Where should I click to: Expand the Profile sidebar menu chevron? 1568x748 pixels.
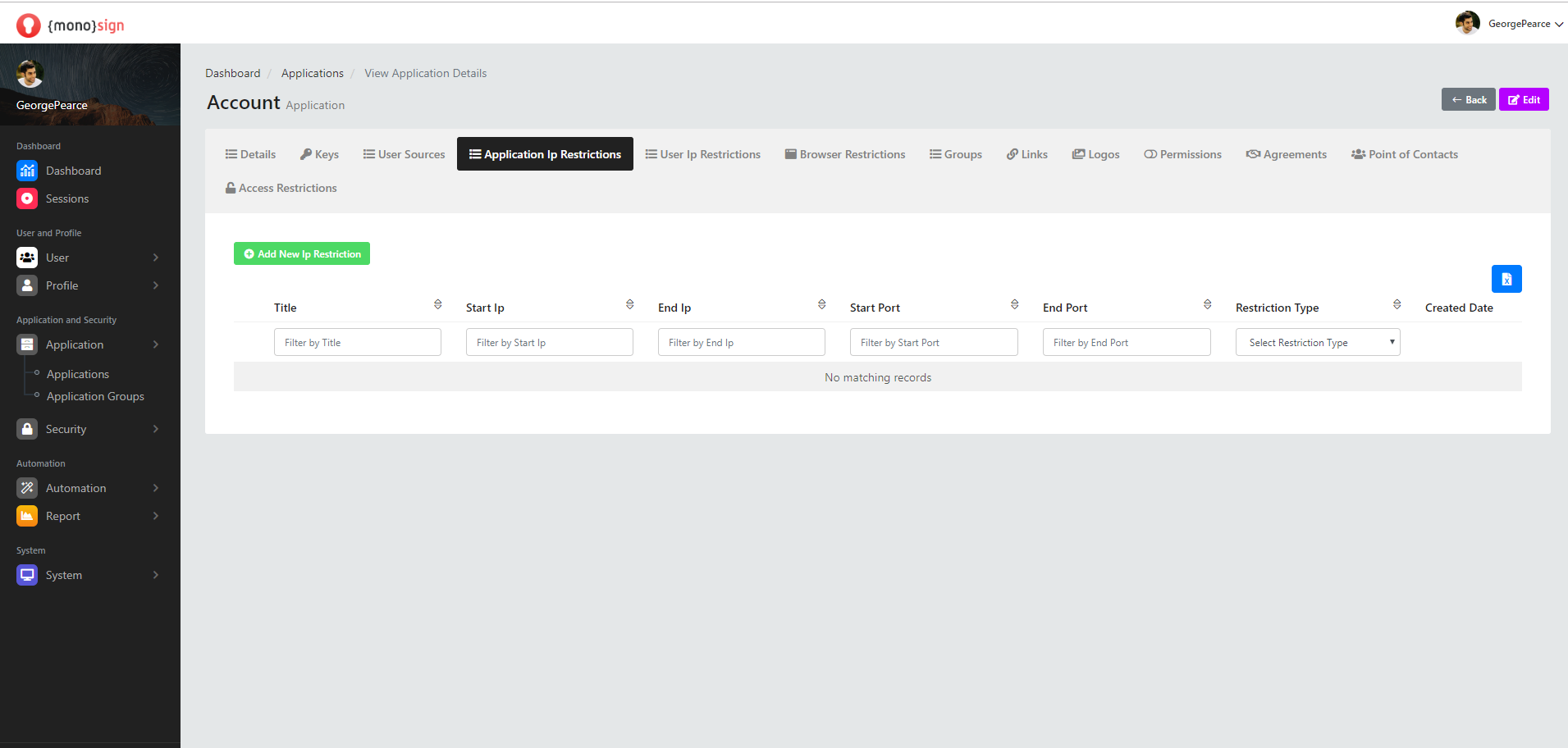(156, 285)
